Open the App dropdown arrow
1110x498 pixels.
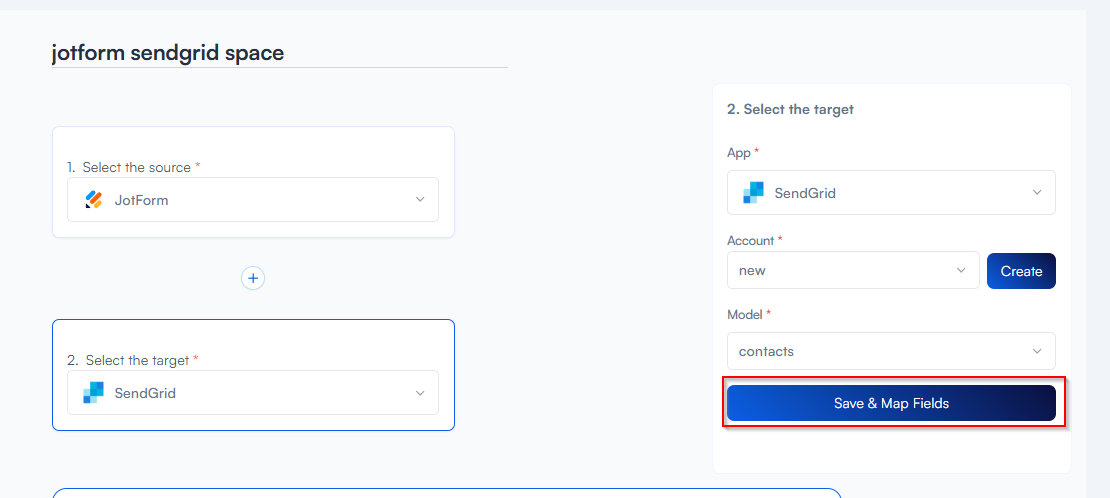click(x=1037, y=193)
